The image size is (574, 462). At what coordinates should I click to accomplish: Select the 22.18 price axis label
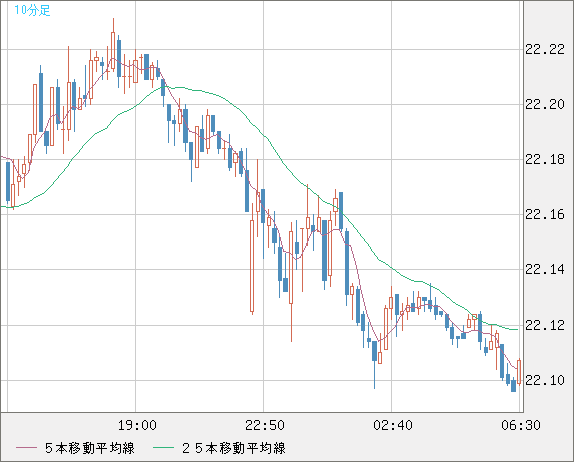point(545,160)
